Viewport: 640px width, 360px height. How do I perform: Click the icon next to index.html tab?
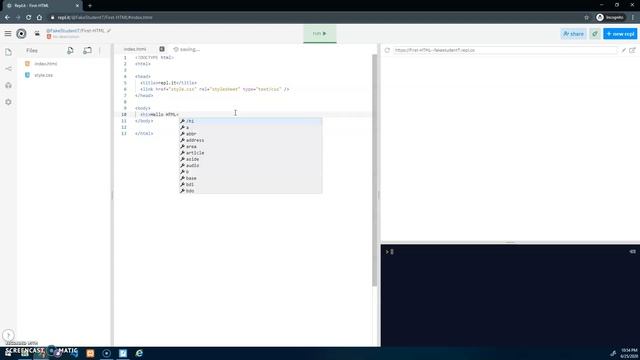pos(162,49)
